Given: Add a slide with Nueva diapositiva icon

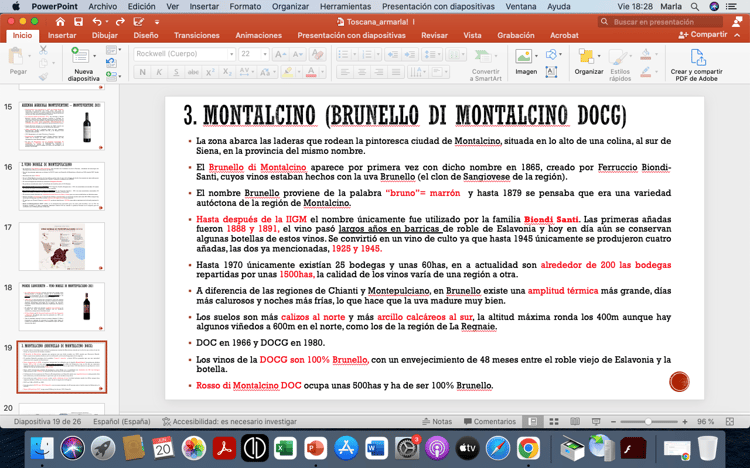Looking at the screenshot, I should click(x=80, y=56).
